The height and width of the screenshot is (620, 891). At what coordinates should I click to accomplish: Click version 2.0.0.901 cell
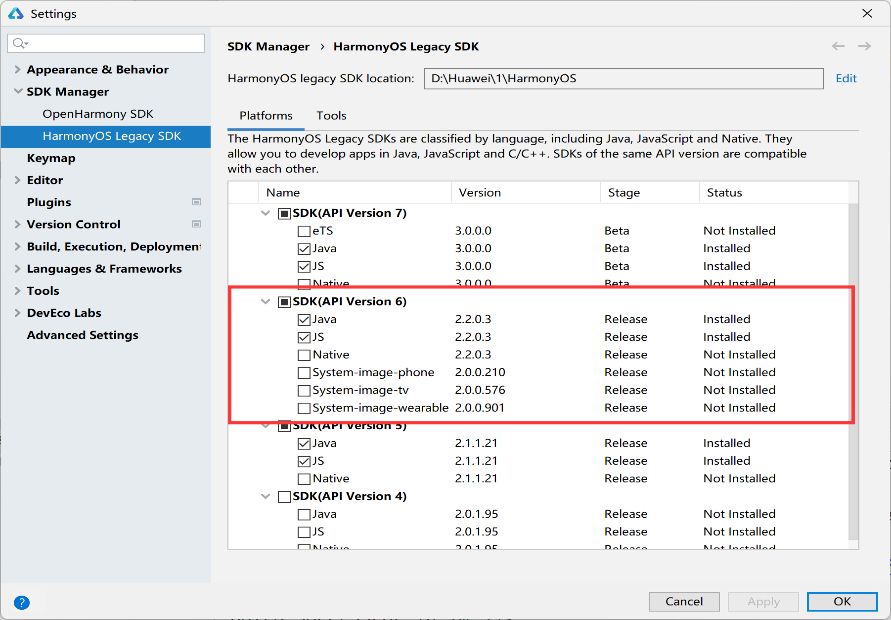[480, 407]
